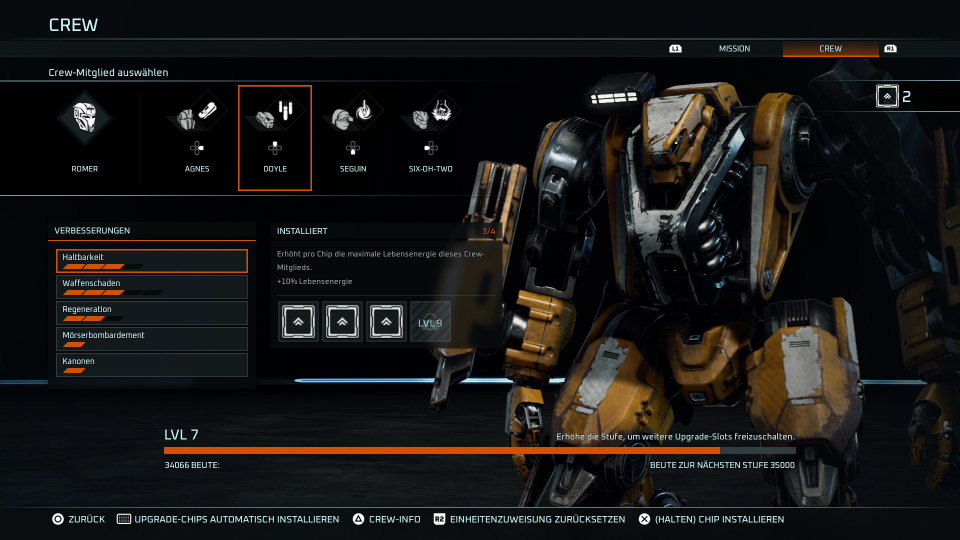Click the d-pad icon under Agnes
This screenshot has width=960, height=540.
[x=197, y=148]
